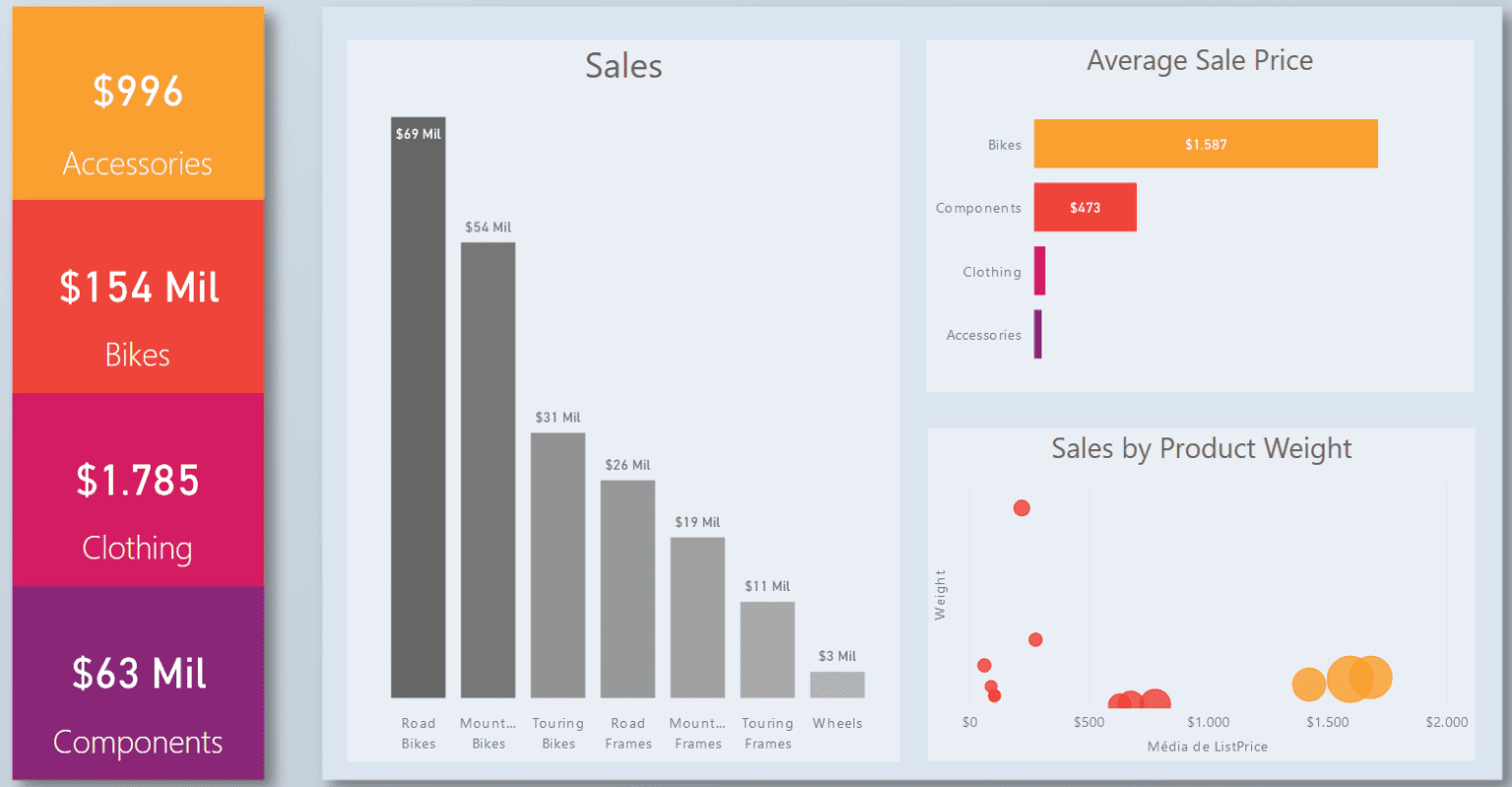Select the Bikes bar in Average Sale Price
The height and width of the screenshot is (787, 1512).
point(1205,144)
